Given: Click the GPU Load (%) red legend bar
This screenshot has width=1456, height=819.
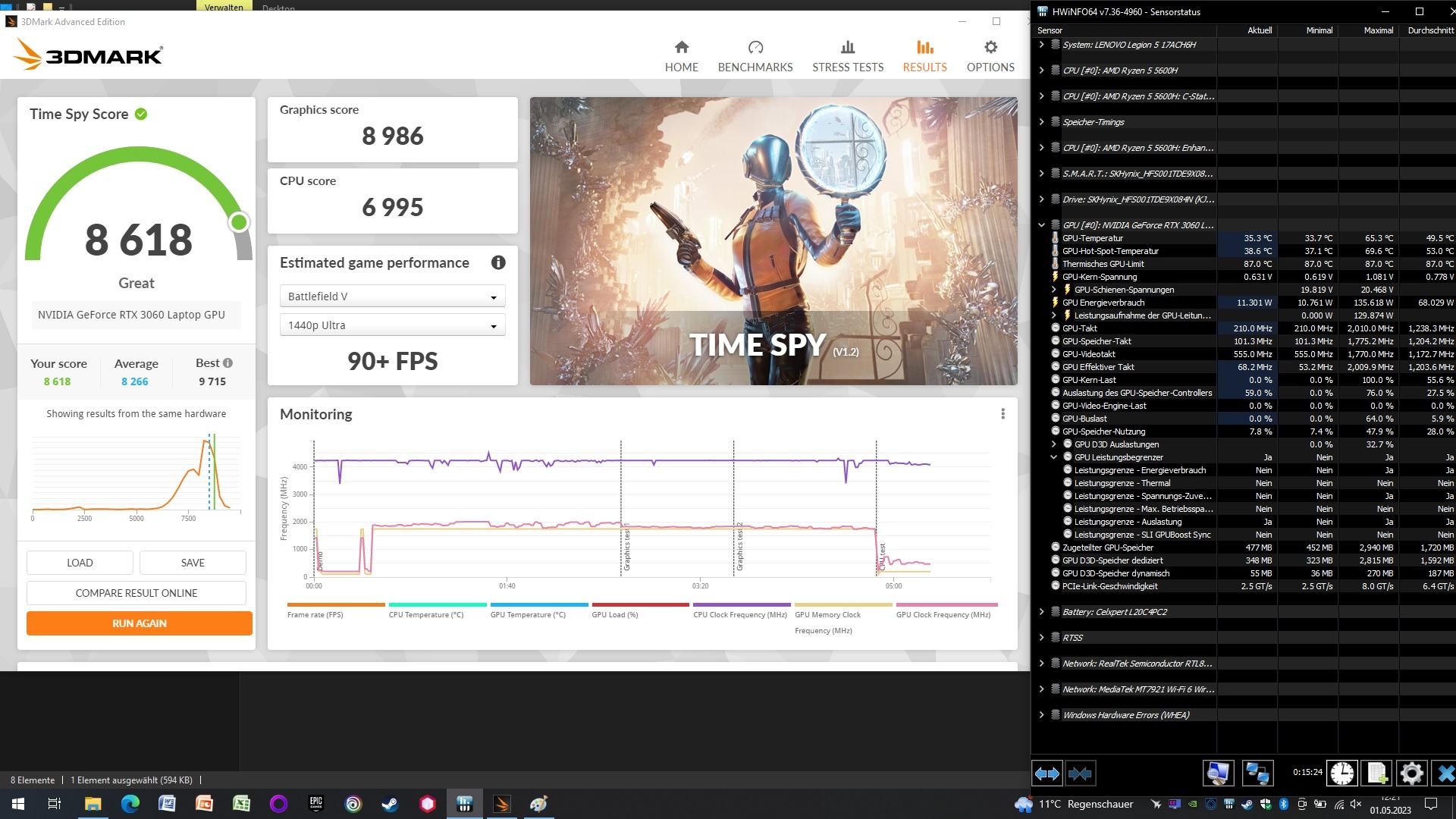Looking at the screenshot, I should [641, 604].
